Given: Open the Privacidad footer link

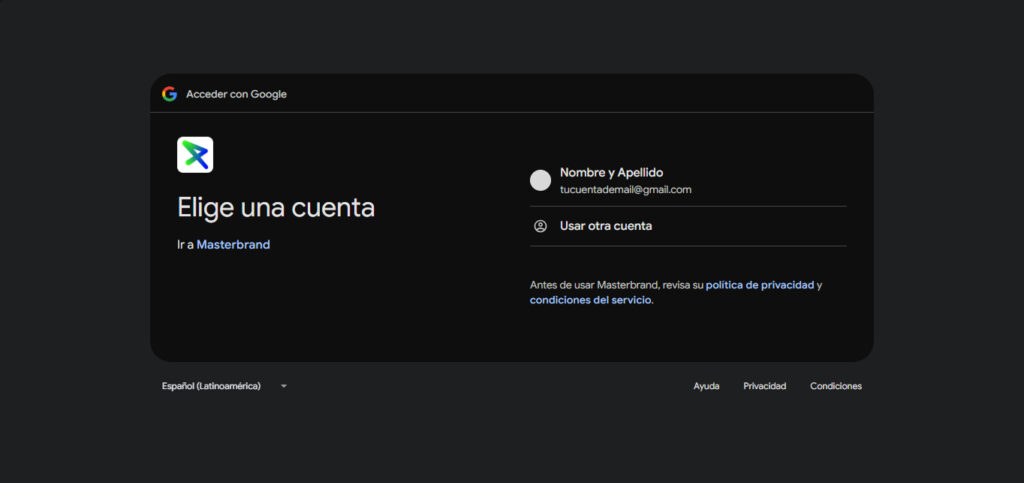Looking at the screenshot, I should (x=764, y=386).
